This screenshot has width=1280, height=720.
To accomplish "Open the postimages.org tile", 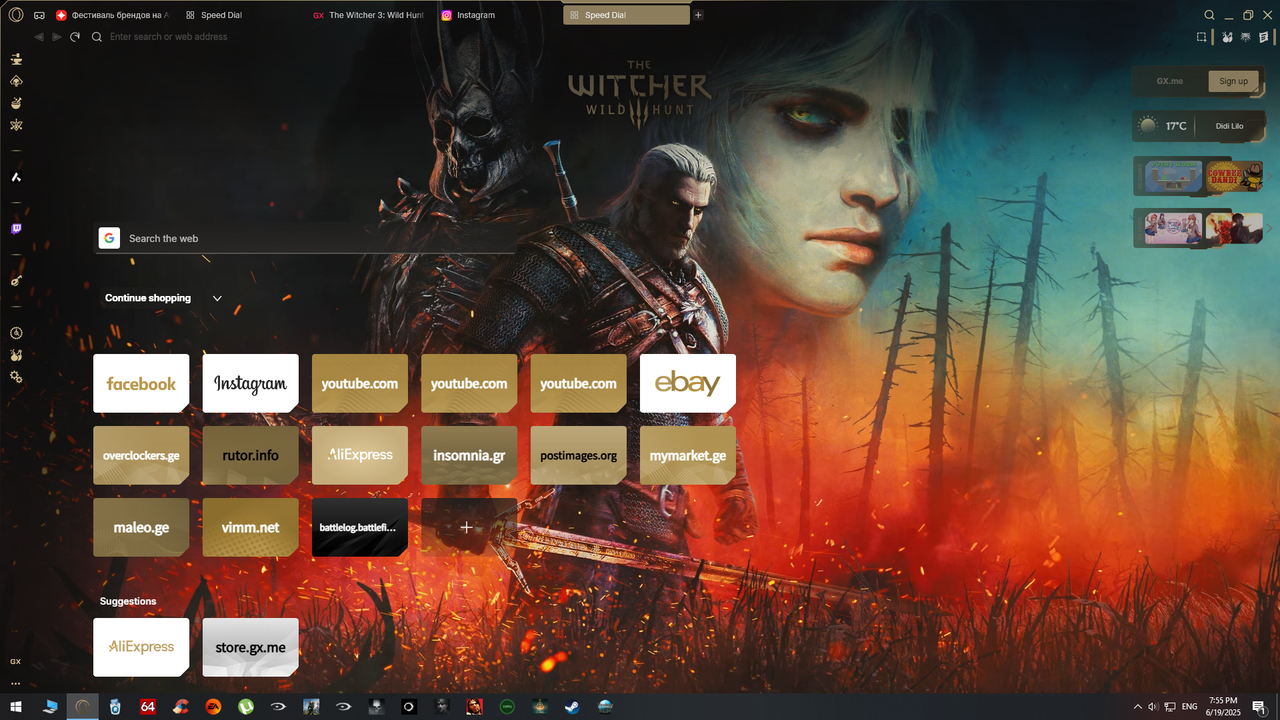I will coord(578,455).
